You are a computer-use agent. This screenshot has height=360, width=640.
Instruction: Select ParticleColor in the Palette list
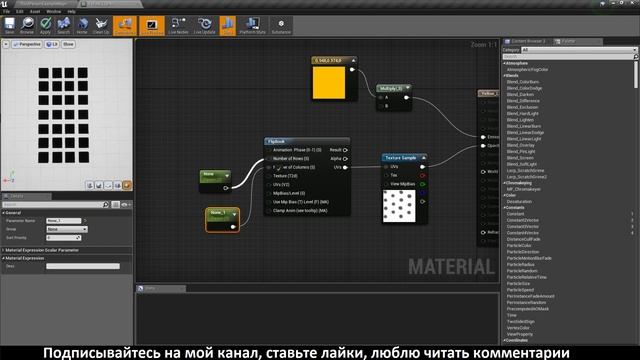coord(519,246)
